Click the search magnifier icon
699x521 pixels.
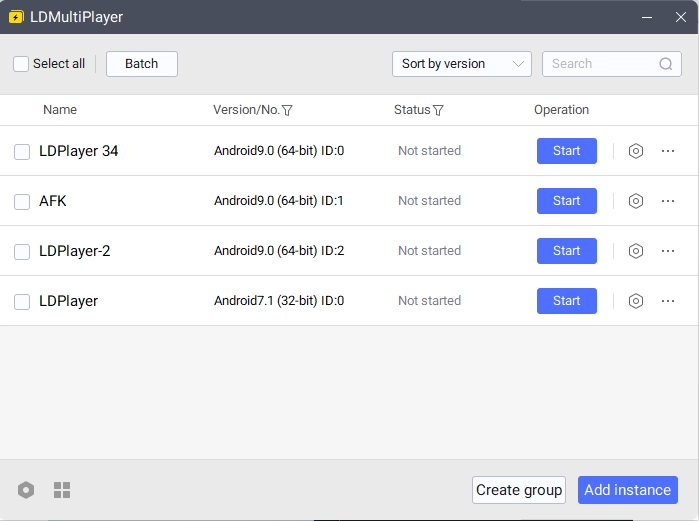666,64
